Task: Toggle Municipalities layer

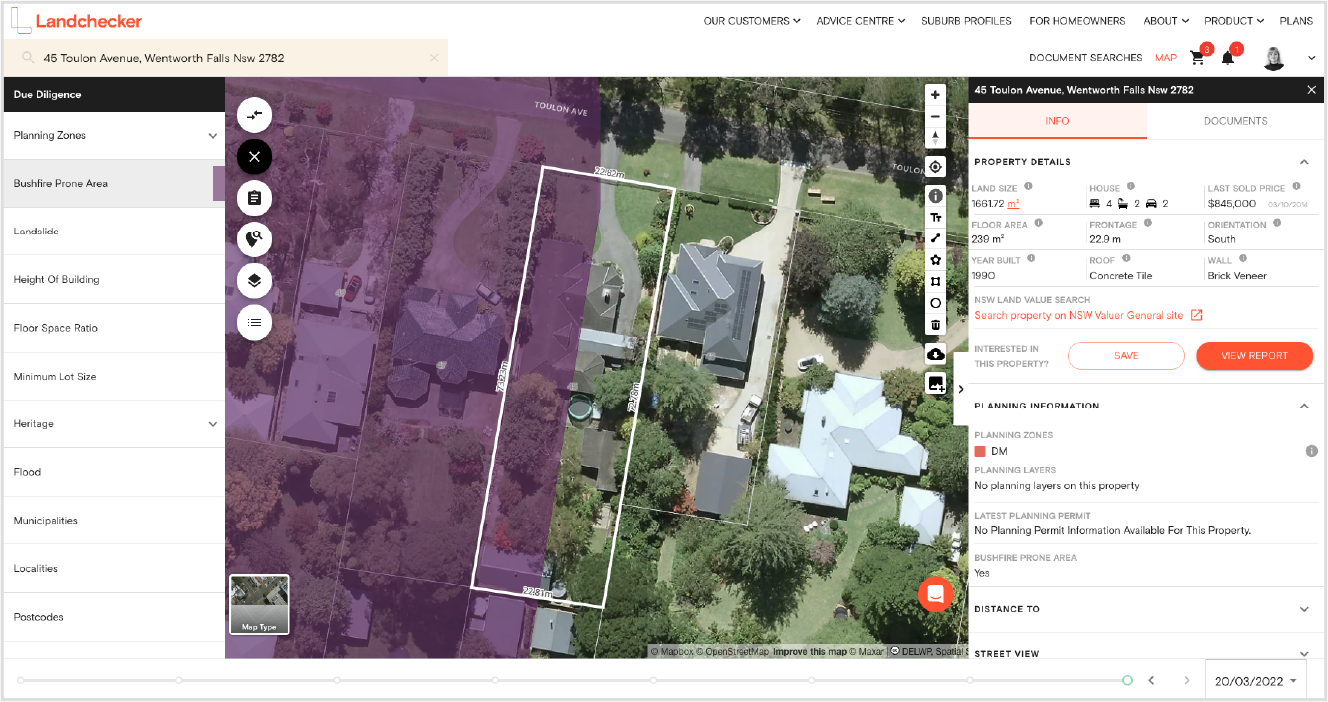Action: click(113, 521)
